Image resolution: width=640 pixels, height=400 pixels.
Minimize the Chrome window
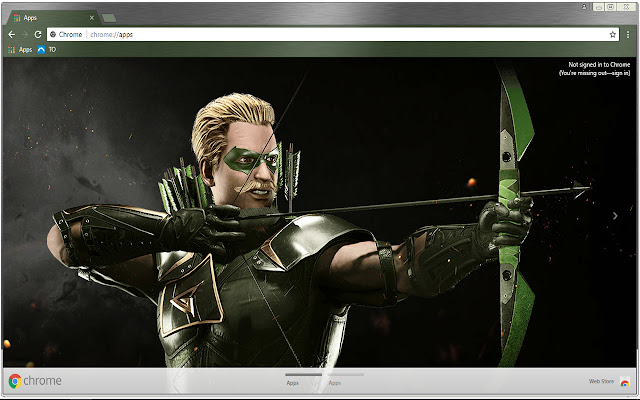(x=599, y=7)
